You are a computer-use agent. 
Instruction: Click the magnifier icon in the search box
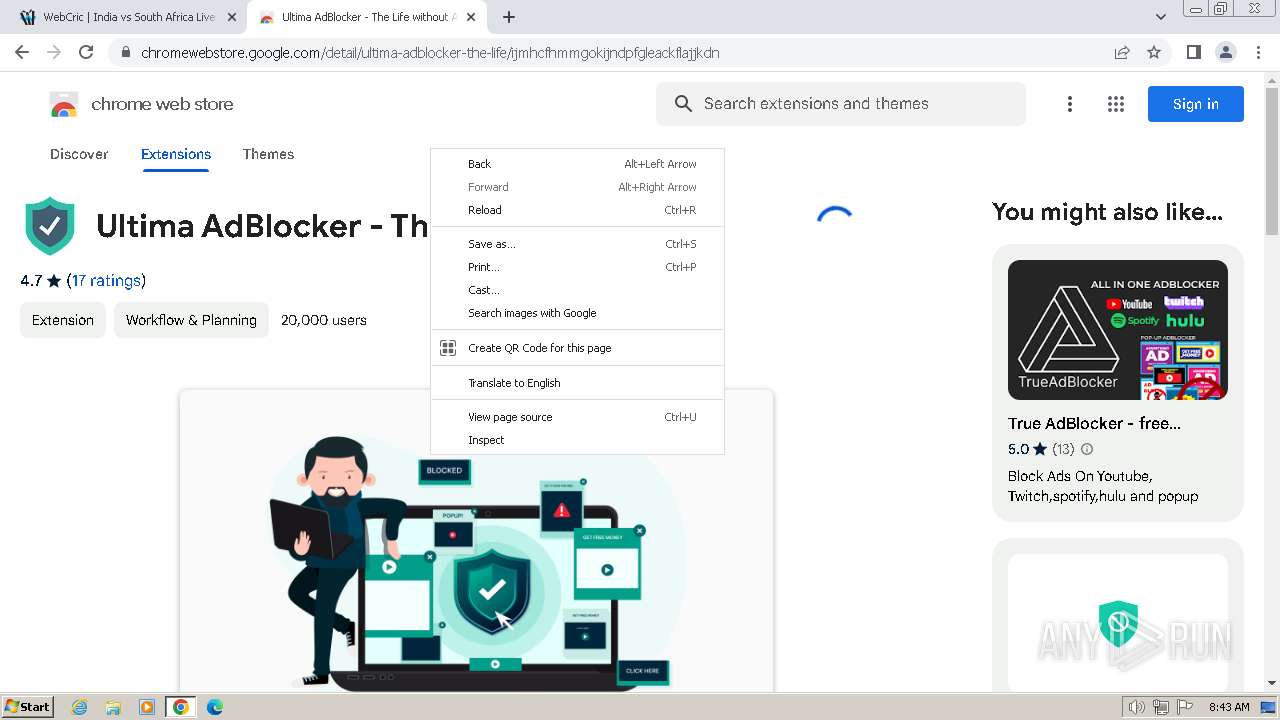[684, 104]
